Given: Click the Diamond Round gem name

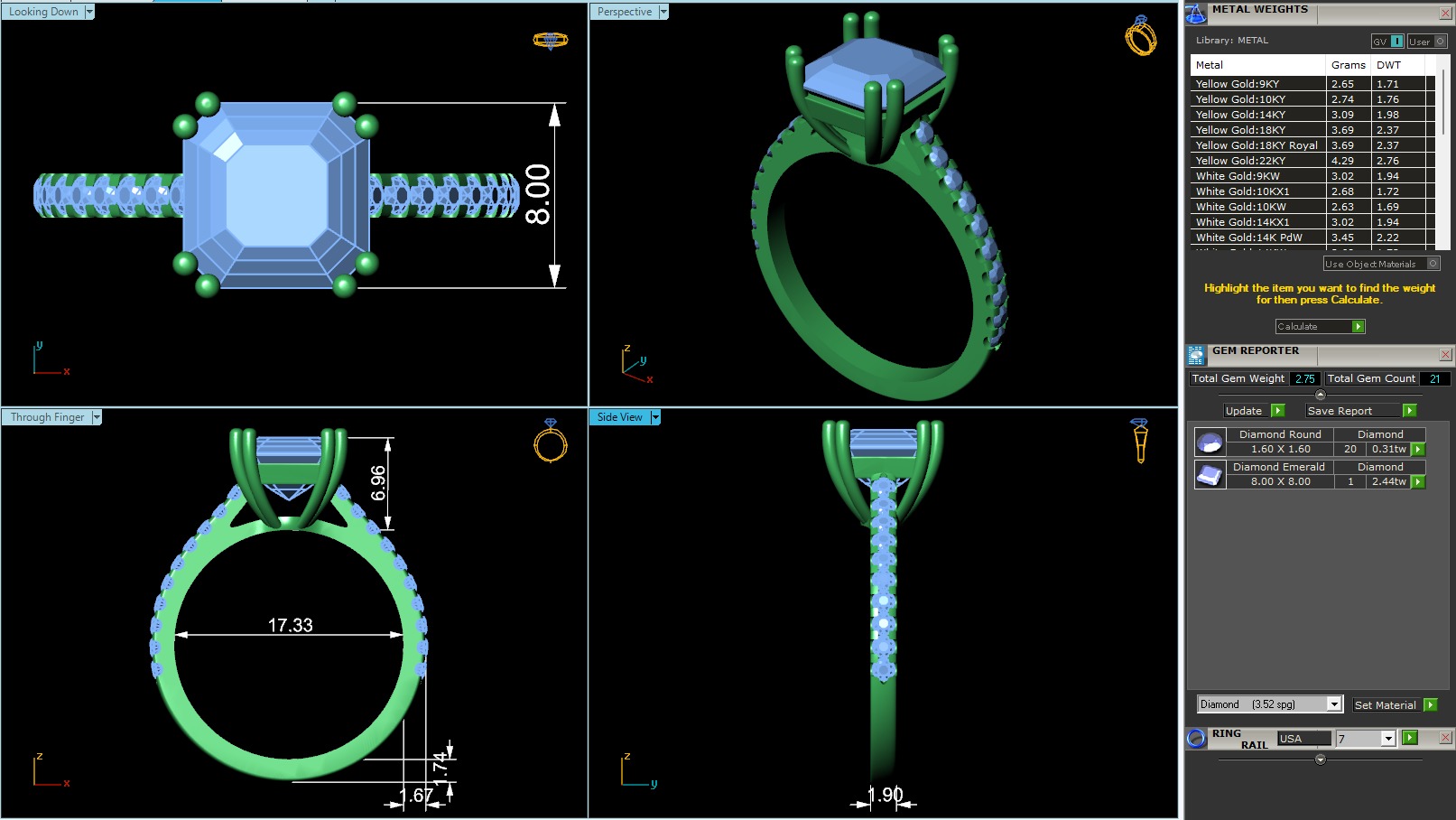Looking at the screenshot, I should point(1280,434).
